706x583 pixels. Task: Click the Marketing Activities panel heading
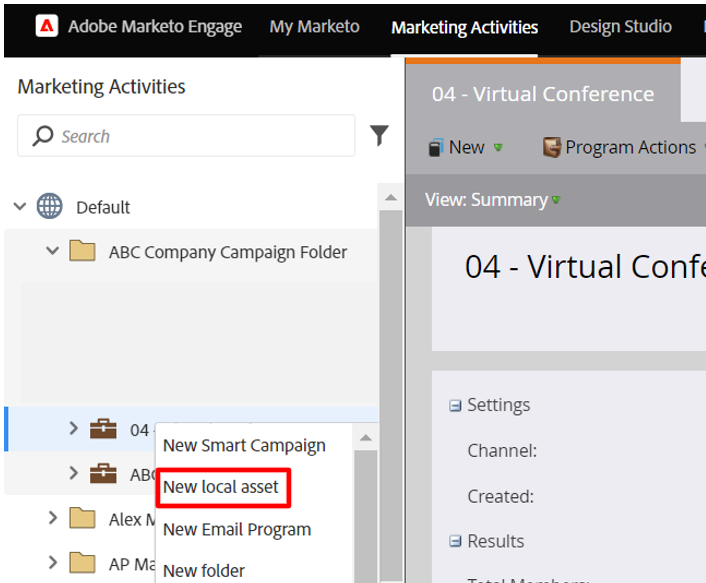[x=101, y=86]
